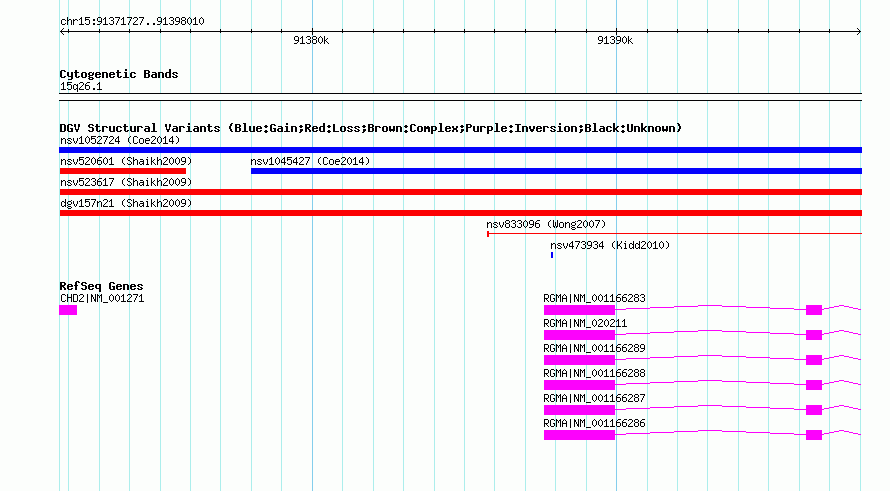Click the RGMA|NM_001166289 transcript label
Screen dimensions: 890x491
pyautogui.click(x=594, y=349)
